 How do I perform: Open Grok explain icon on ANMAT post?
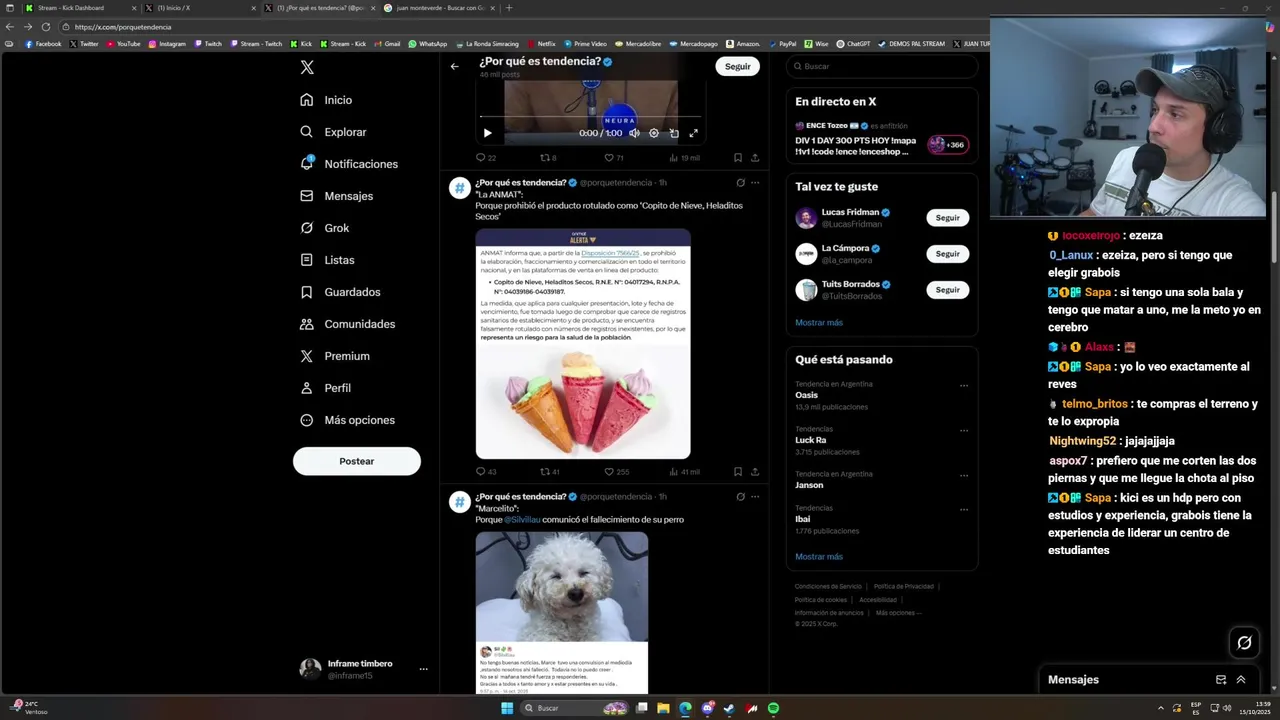pos(740,183)
